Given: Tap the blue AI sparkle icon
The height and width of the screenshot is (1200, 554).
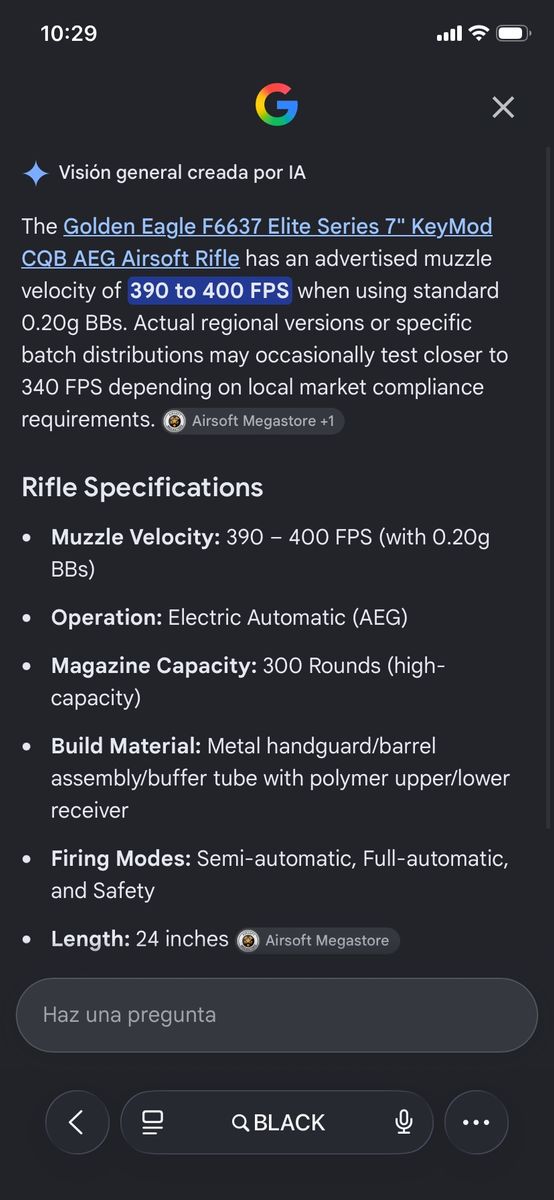Looking at the screenshot, I should click(35, 173).
